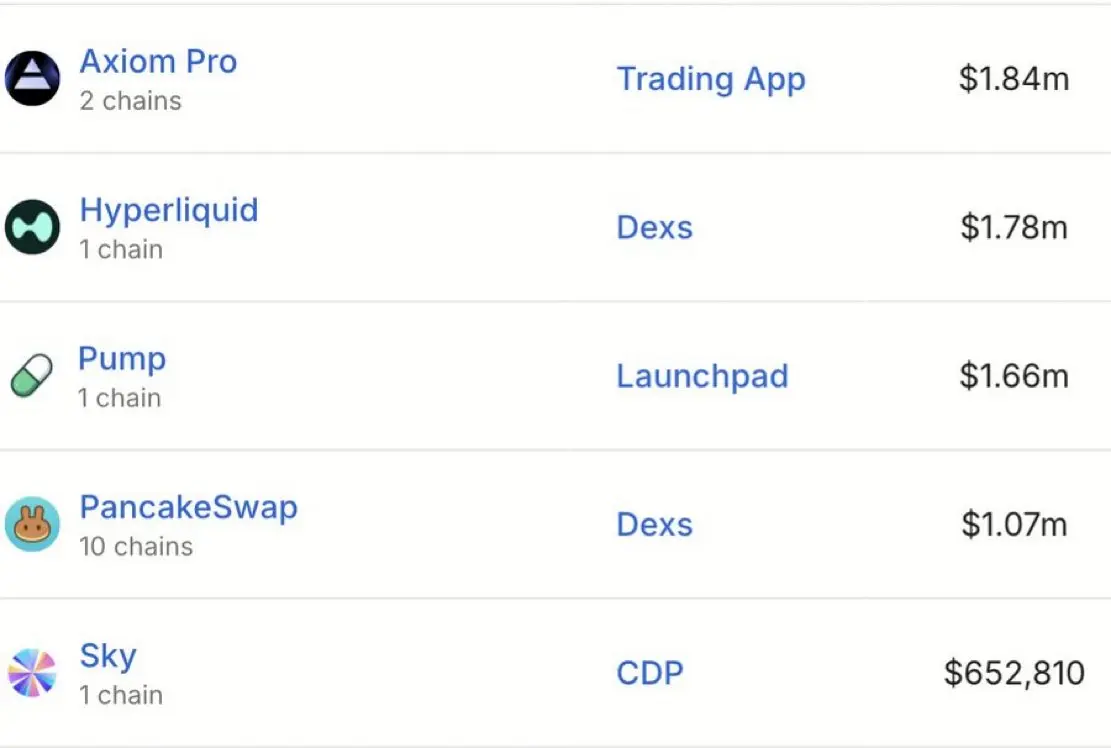Click the Hyperliquid logo icon
Screen dimensions: 1111x748
pos(32,227)
